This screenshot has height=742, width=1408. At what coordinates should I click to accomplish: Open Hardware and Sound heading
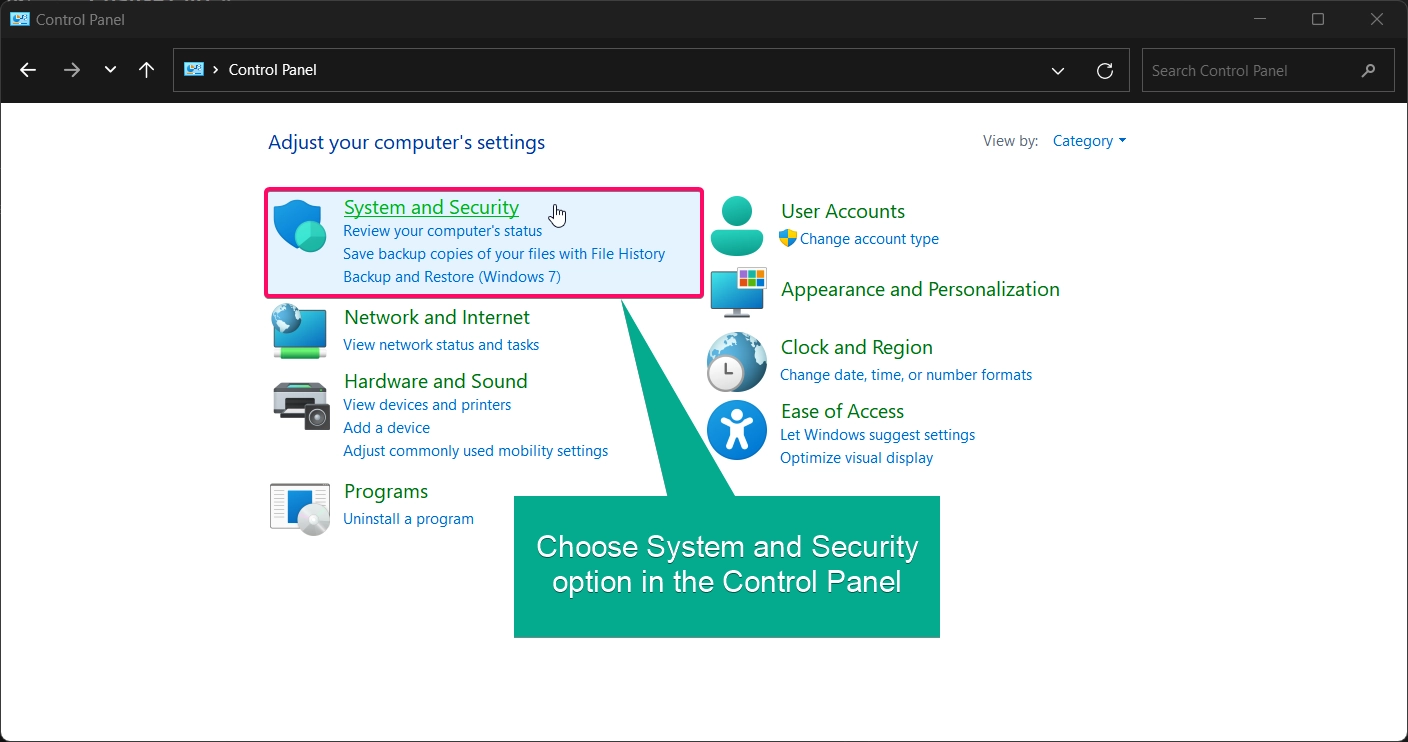click(436, 381)
